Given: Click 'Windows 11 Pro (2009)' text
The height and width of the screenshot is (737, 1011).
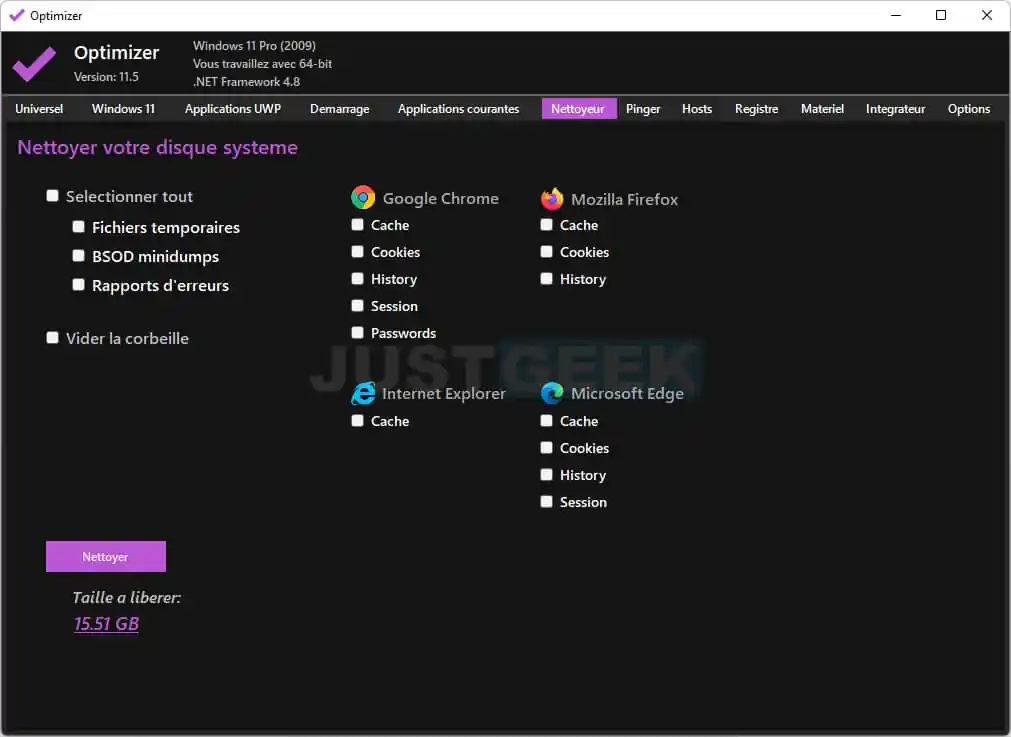Looking at the screenshot, I should point(254,46).
